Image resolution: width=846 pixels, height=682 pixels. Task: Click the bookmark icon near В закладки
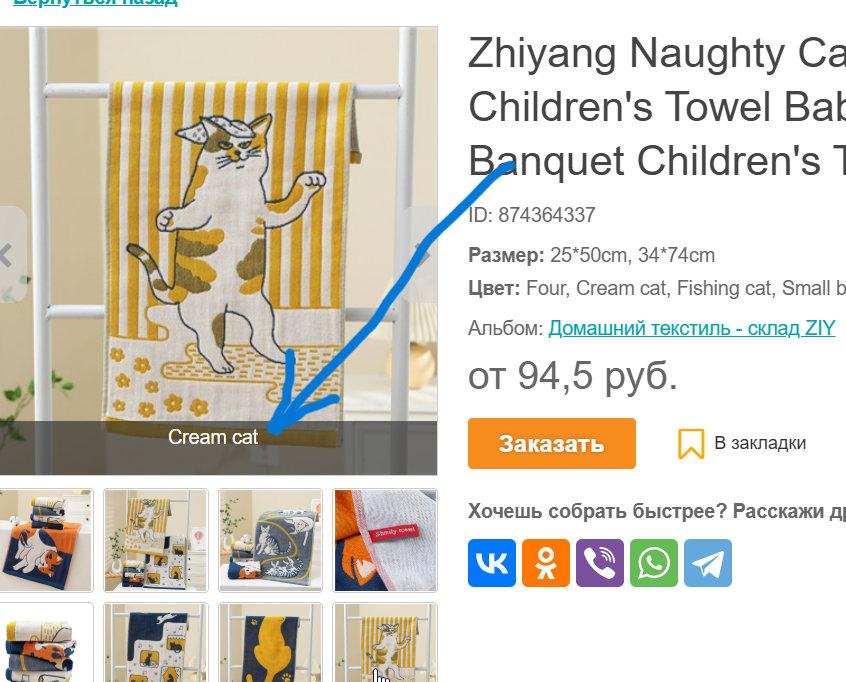click(x=691, y=444)
